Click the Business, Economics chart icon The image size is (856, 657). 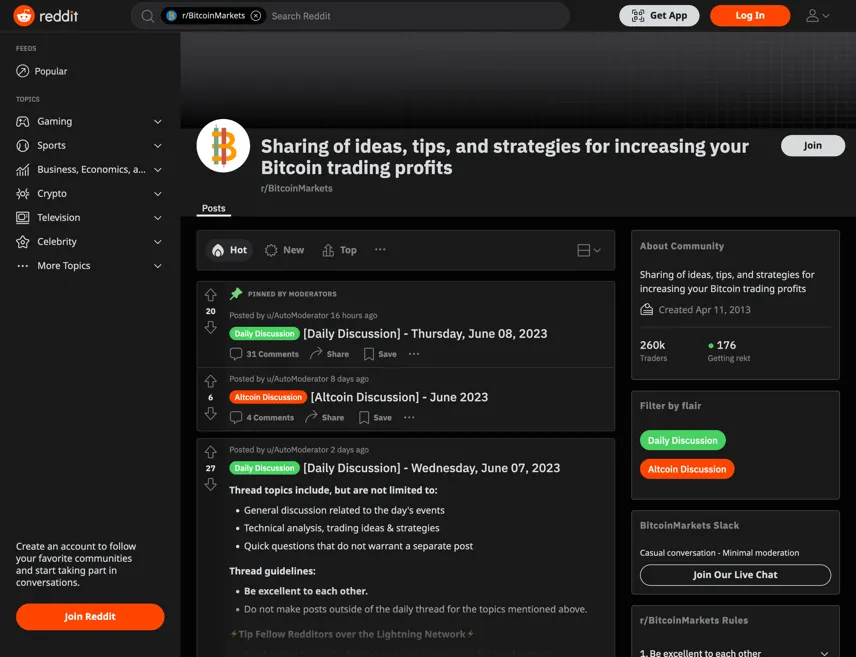22,170
